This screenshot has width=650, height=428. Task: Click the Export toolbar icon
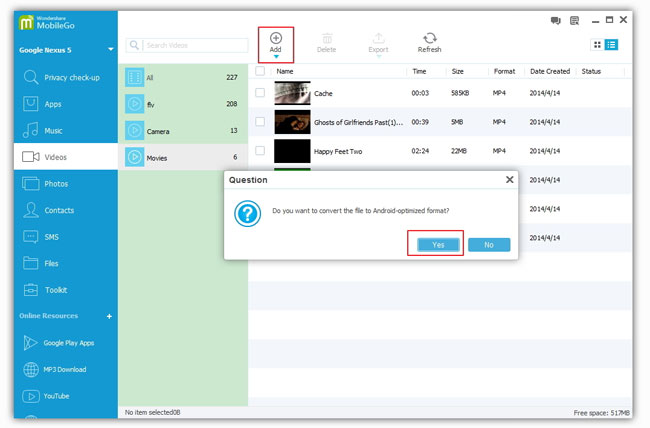[378, 39]
